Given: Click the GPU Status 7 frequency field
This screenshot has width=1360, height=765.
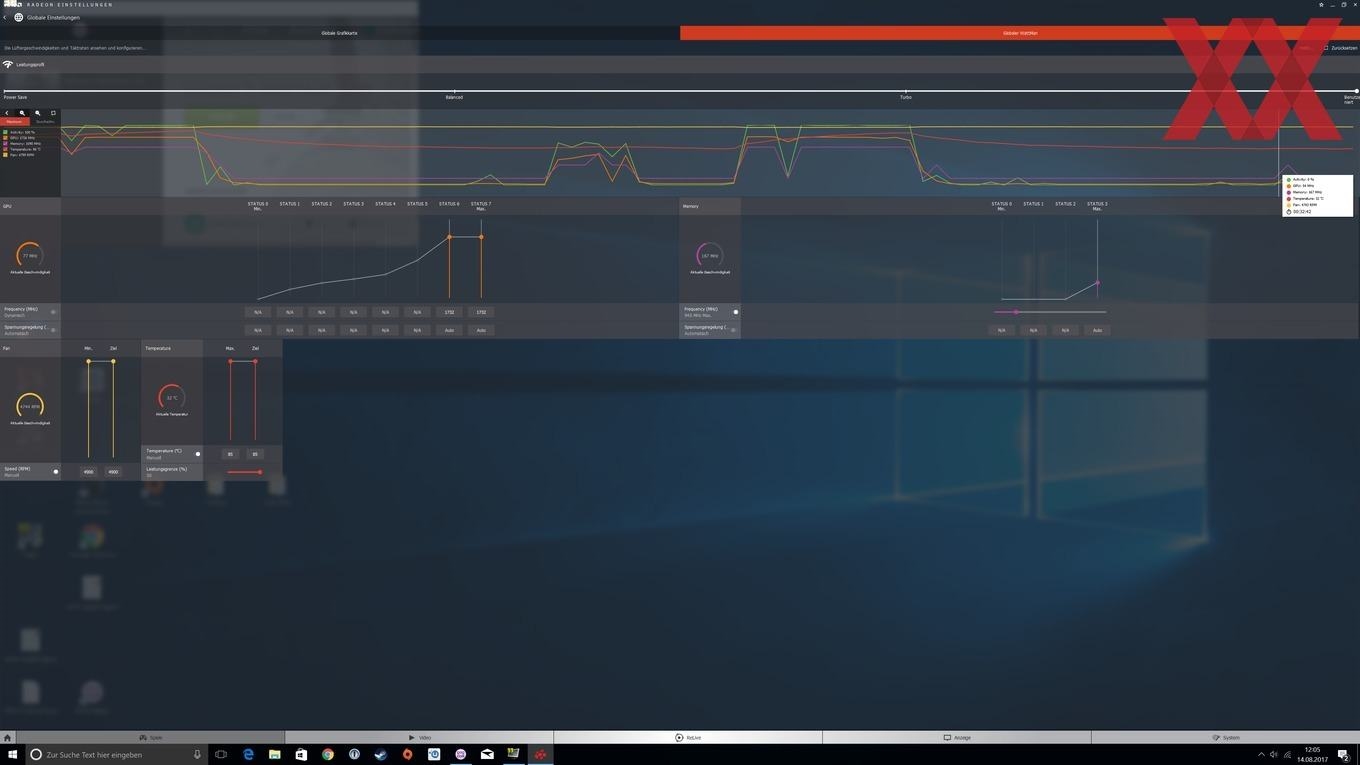Looking at the screenshot, I should pyautogui.click(x=481, y=312).
